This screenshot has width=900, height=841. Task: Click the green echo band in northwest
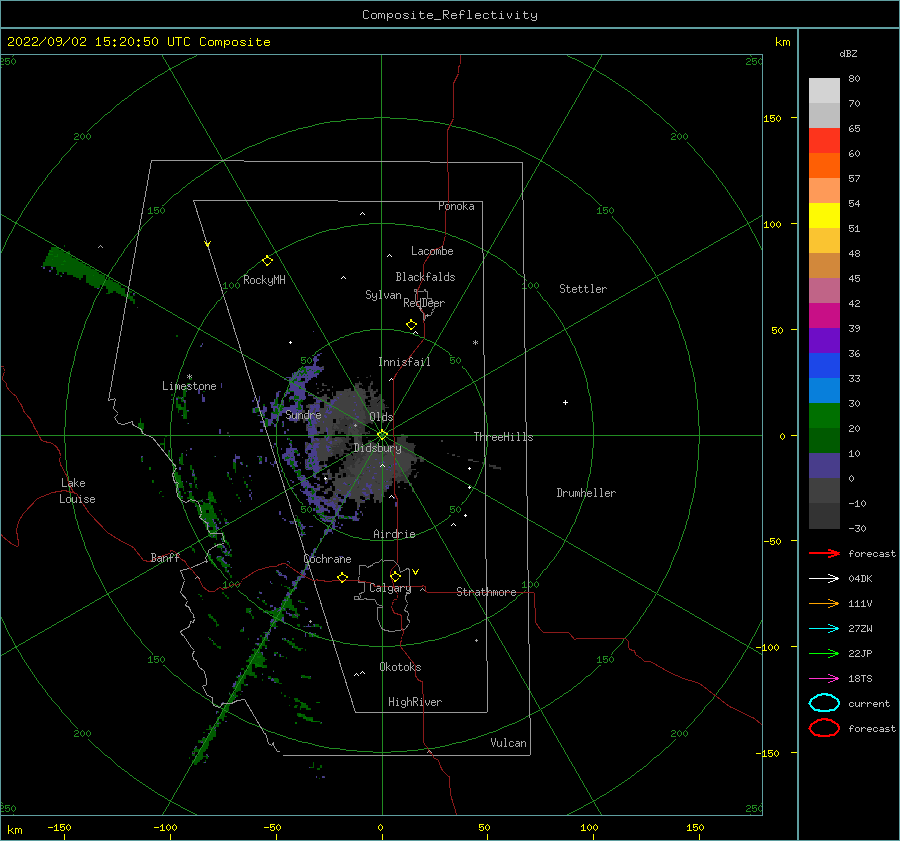click(x=87, y=272)
